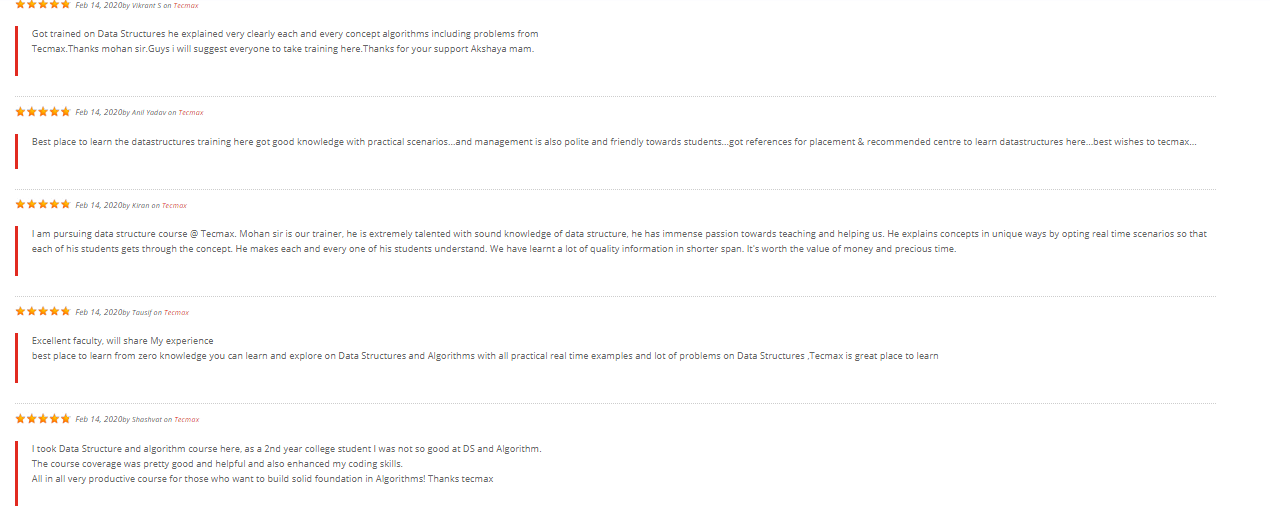Click the star rating on Tausif's review

click(43, 312)
